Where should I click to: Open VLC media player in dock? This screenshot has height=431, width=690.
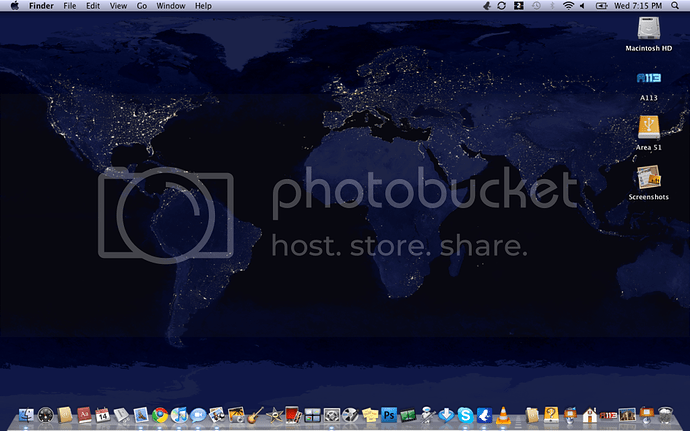click(x=503, y=414)
